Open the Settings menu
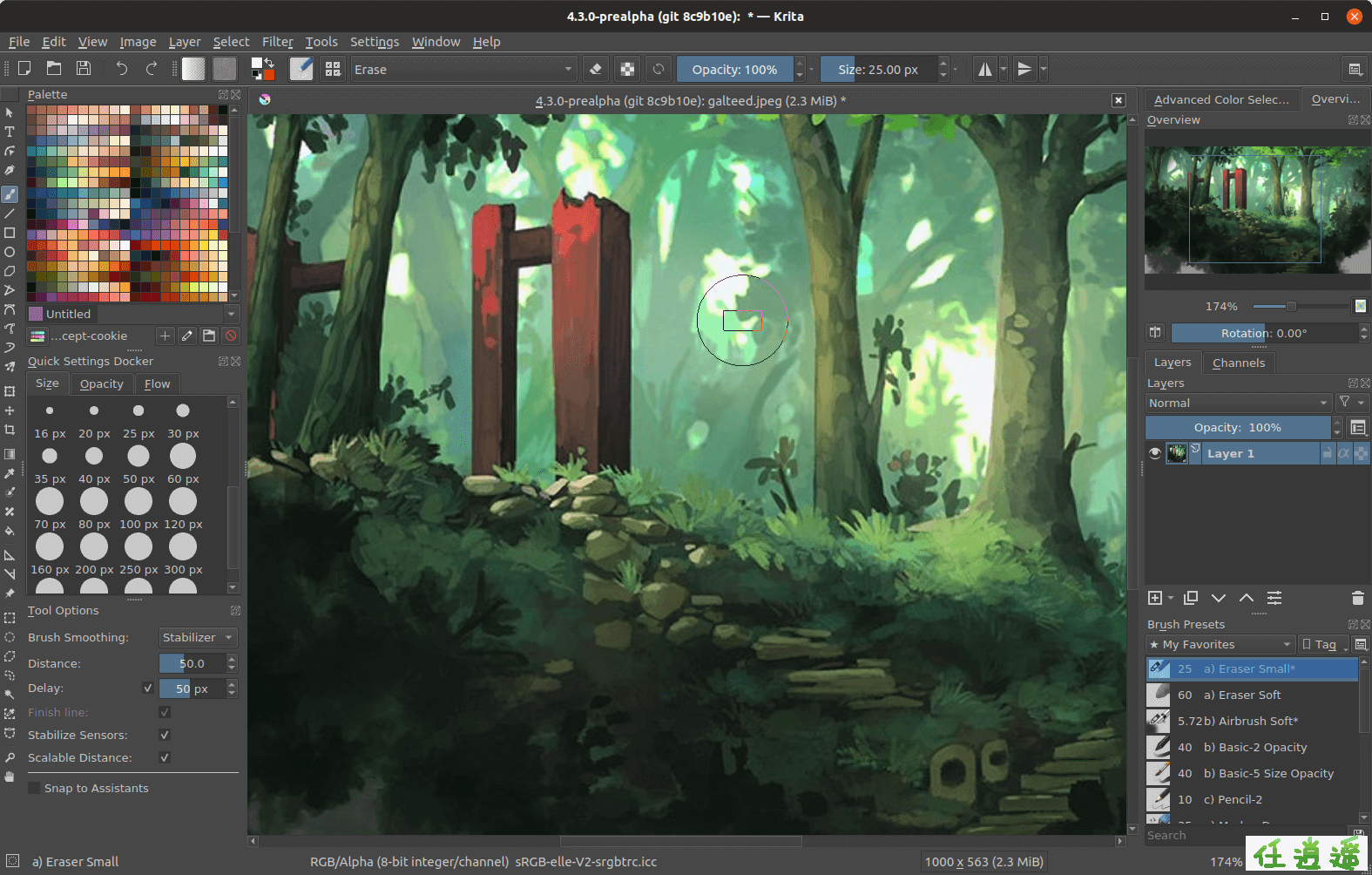Image resolution: width=1372 pixels, height=875 pixels. pyautogui.click(x=375, y=42)
